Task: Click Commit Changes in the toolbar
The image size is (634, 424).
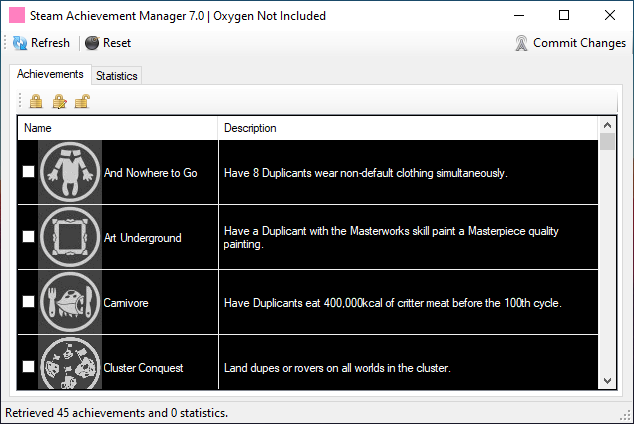Action: click(x=571, y=43)
